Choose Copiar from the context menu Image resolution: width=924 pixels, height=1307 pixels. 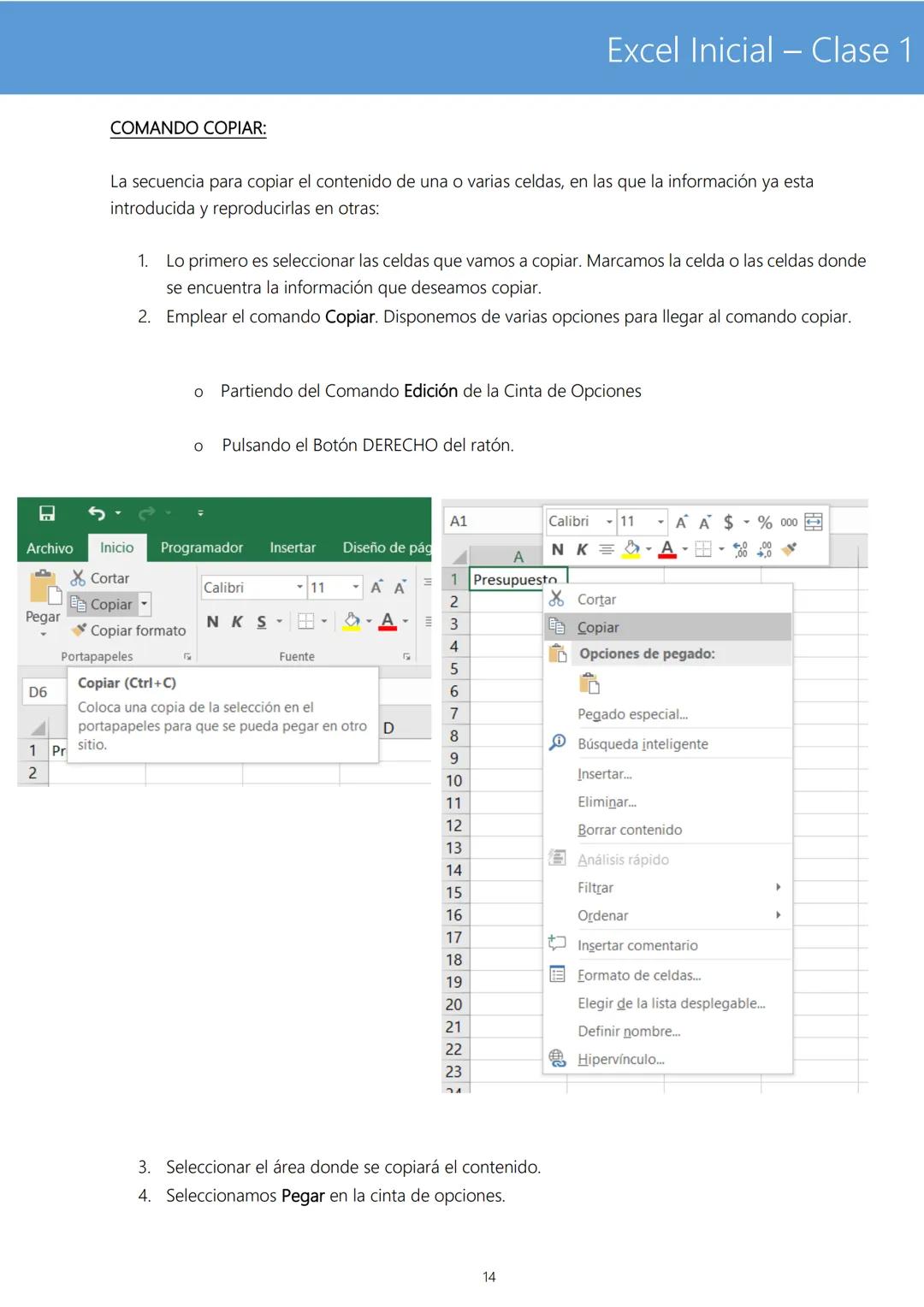599,627
